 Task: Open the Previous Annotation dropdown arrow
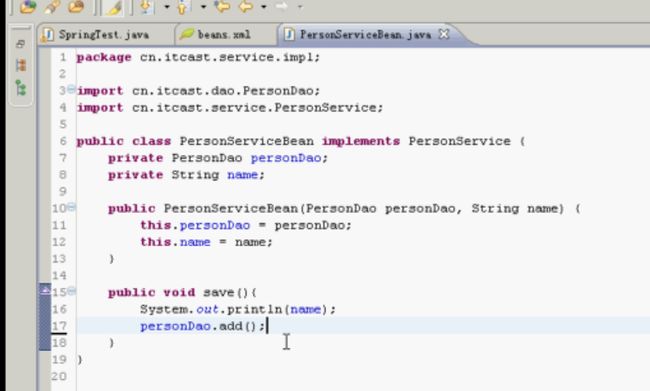[203, 7]
